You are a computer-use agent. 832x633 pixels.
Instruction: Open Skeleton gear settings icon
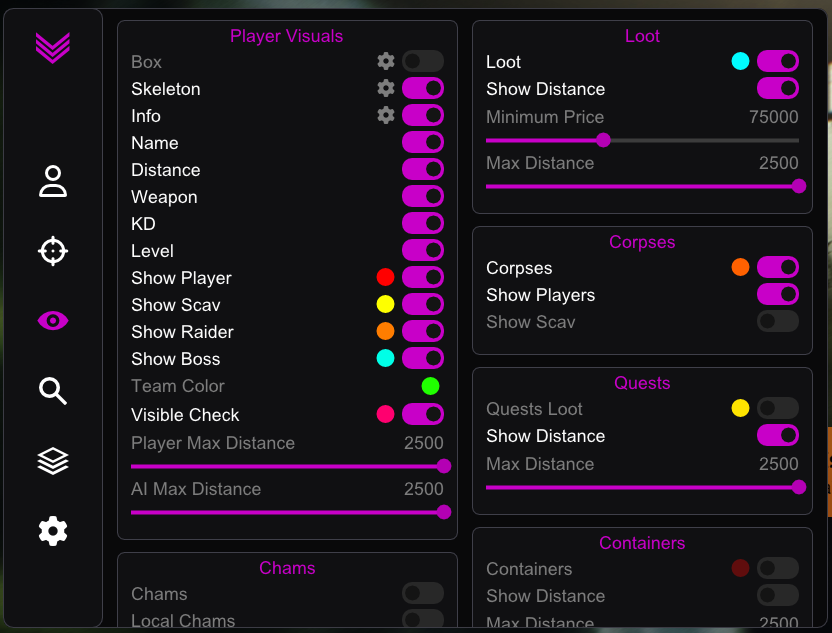[x=386, y=88]
